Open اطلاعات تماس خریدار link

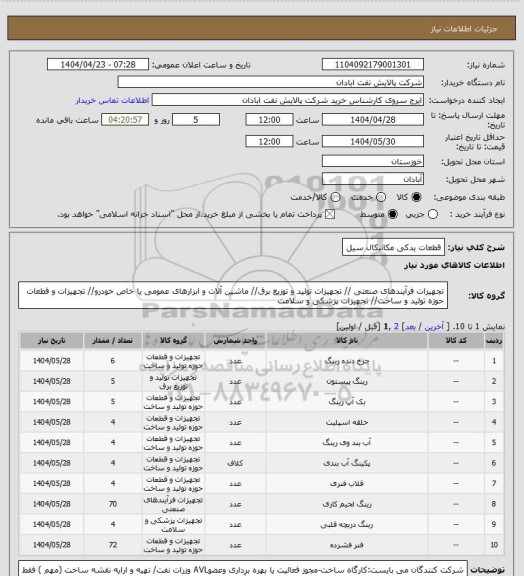(112, 100)
